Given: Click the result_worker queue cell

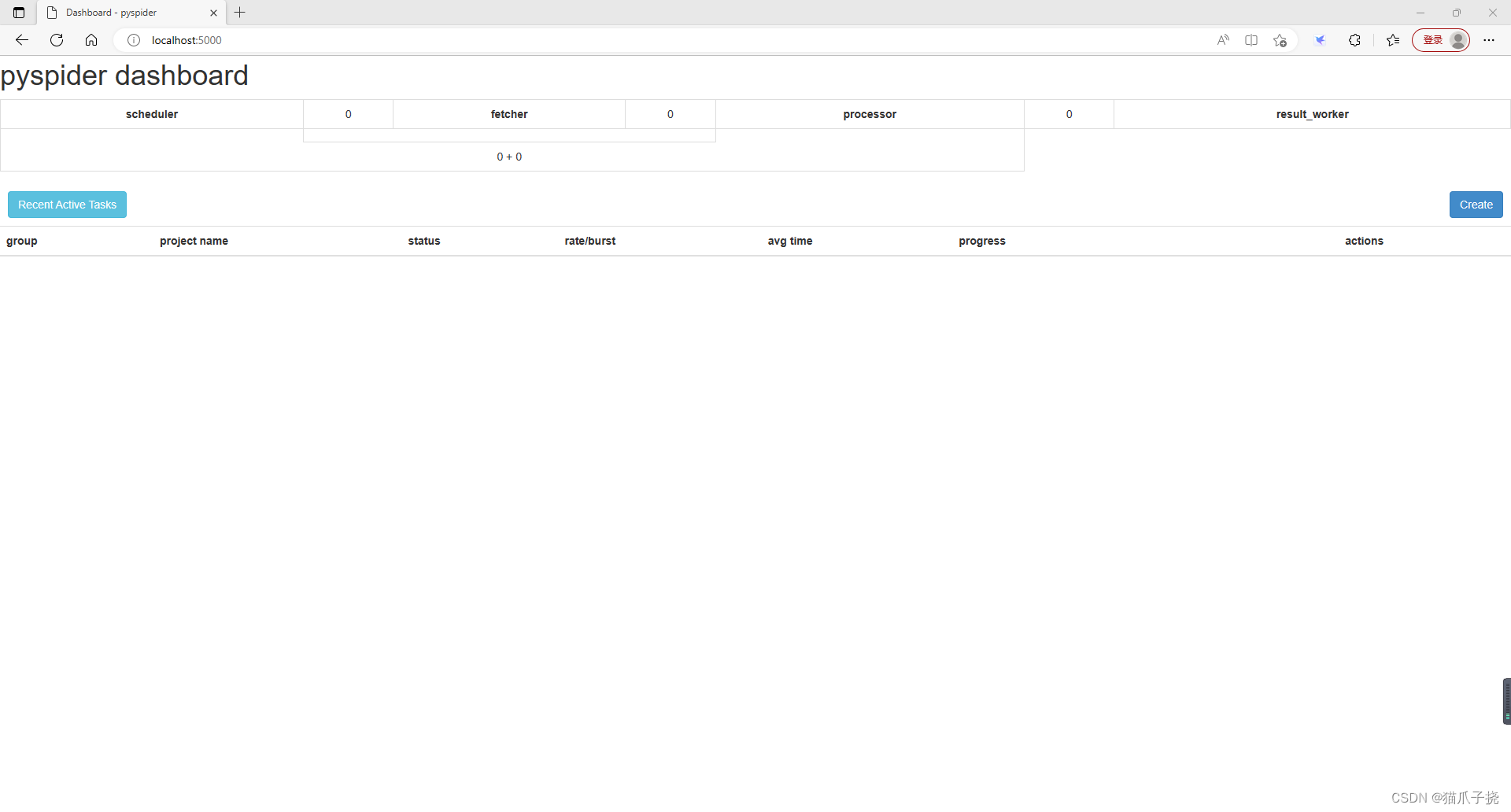Looking at the screenshot, I should click(x=1312, y=114).
